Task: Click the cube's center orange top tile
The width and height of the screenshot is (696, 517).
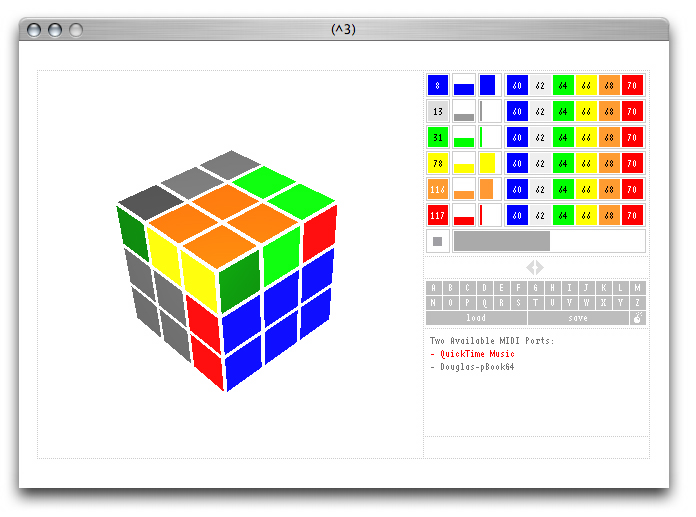Action: (x=226, y=201)
